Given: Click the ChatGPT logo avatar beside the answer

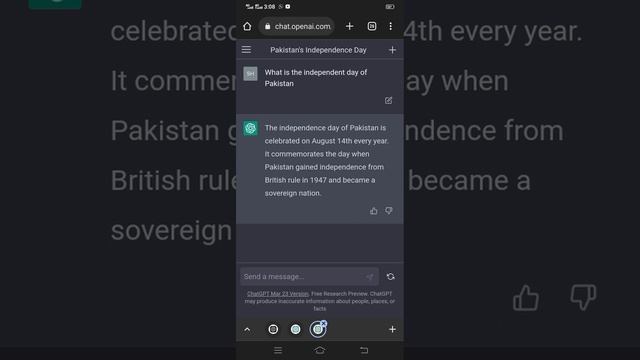Looking at the screenshot, I should [251, 128].
